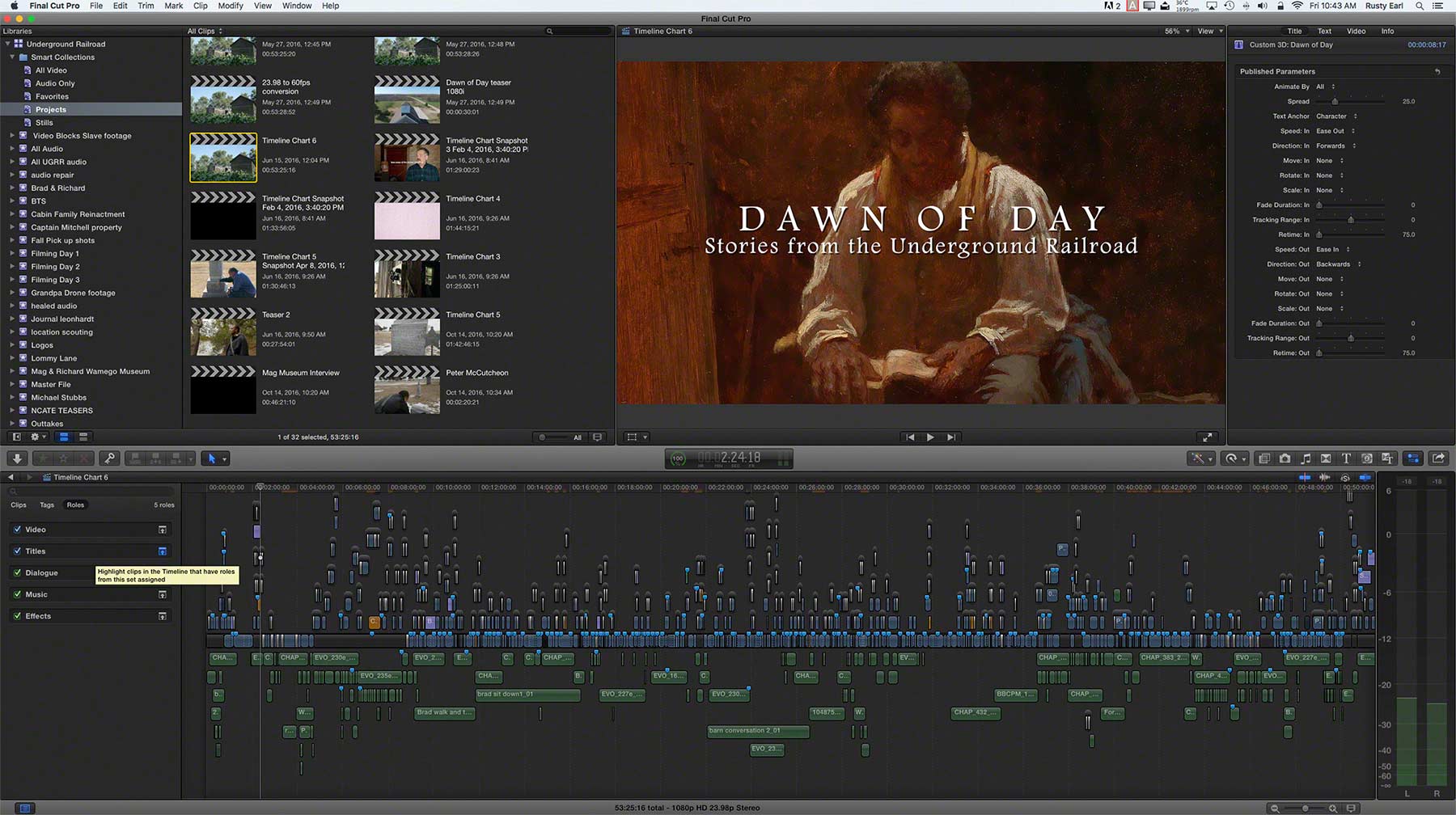The height and width of the screenshot is (815, 1456).
Task: Enter full-screen viewer playback
Action: pos(1208,437)
